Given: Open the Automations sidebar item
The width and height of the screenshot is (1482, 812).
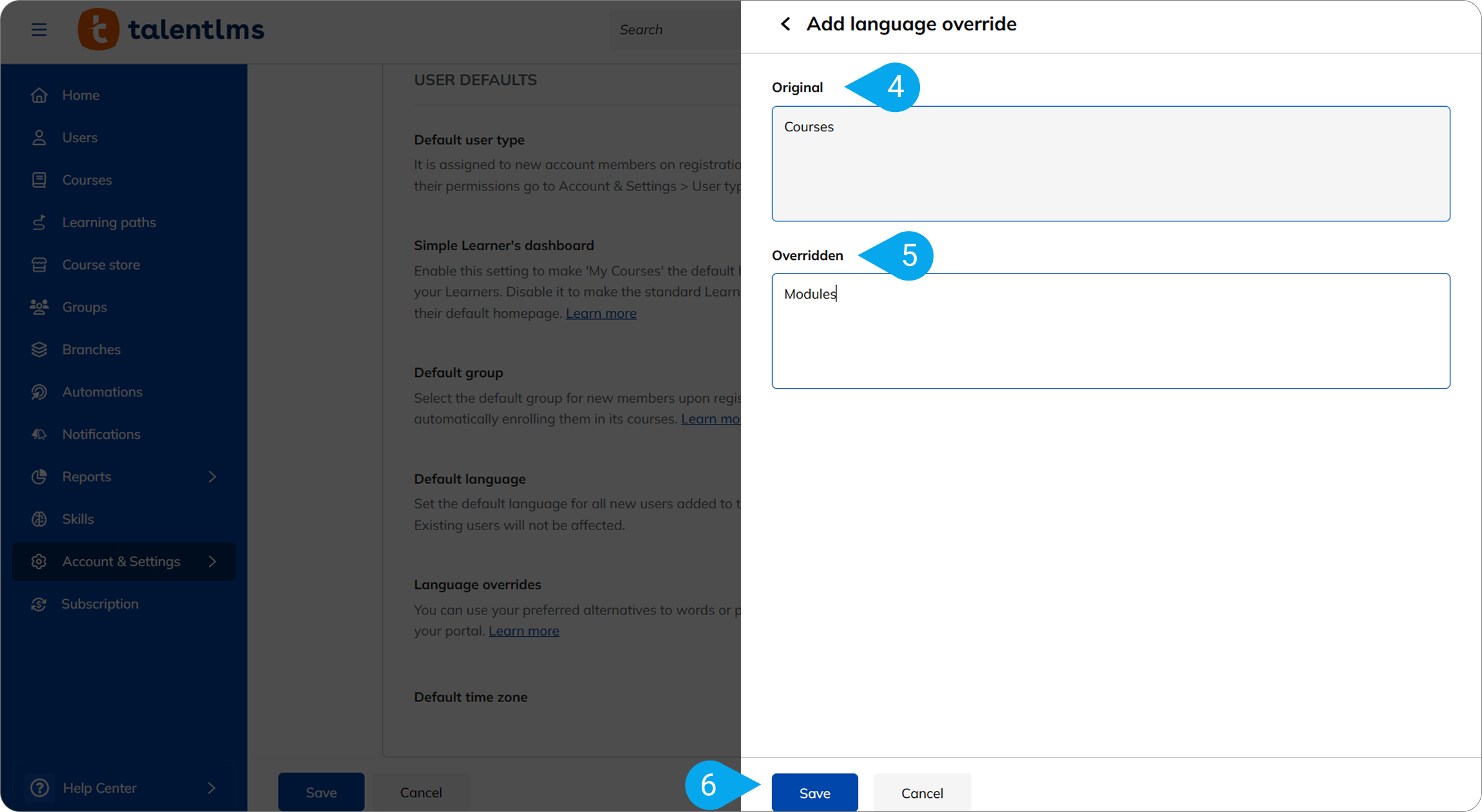Looking at the screenshot, I should (102, 392).
